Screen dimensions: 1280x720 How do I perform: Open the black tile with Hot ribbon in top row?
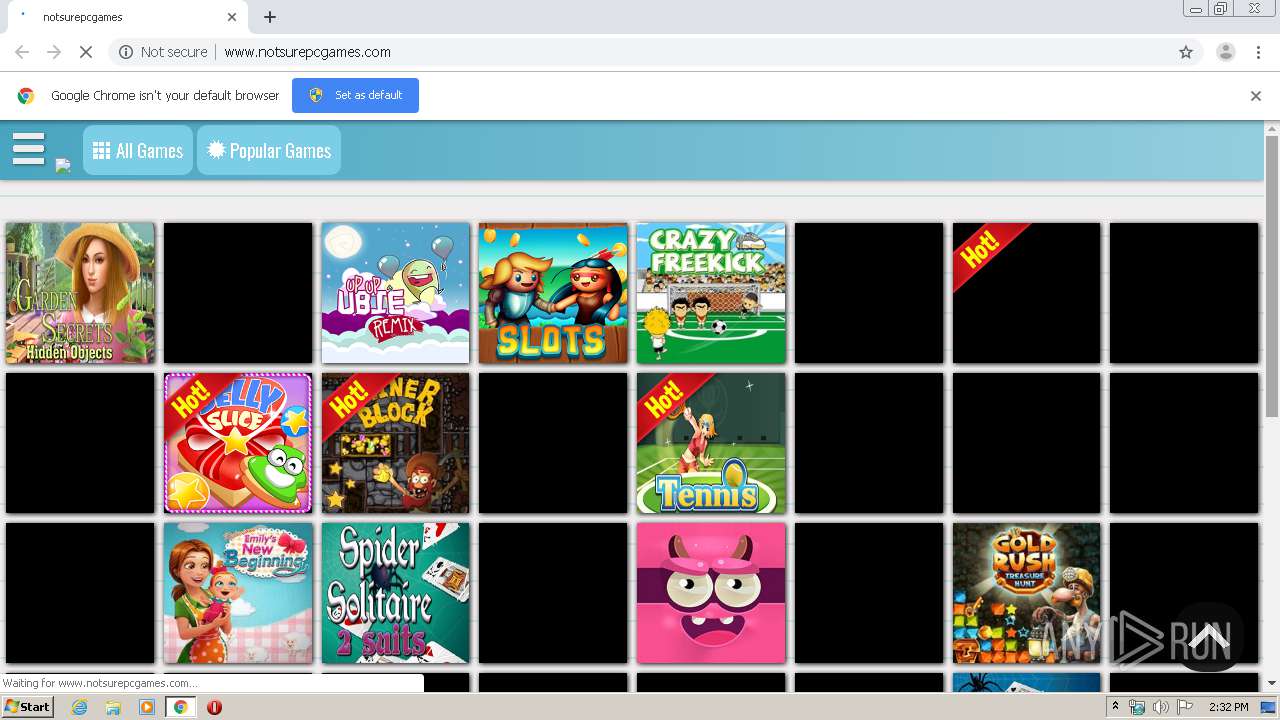(1026, 293)
